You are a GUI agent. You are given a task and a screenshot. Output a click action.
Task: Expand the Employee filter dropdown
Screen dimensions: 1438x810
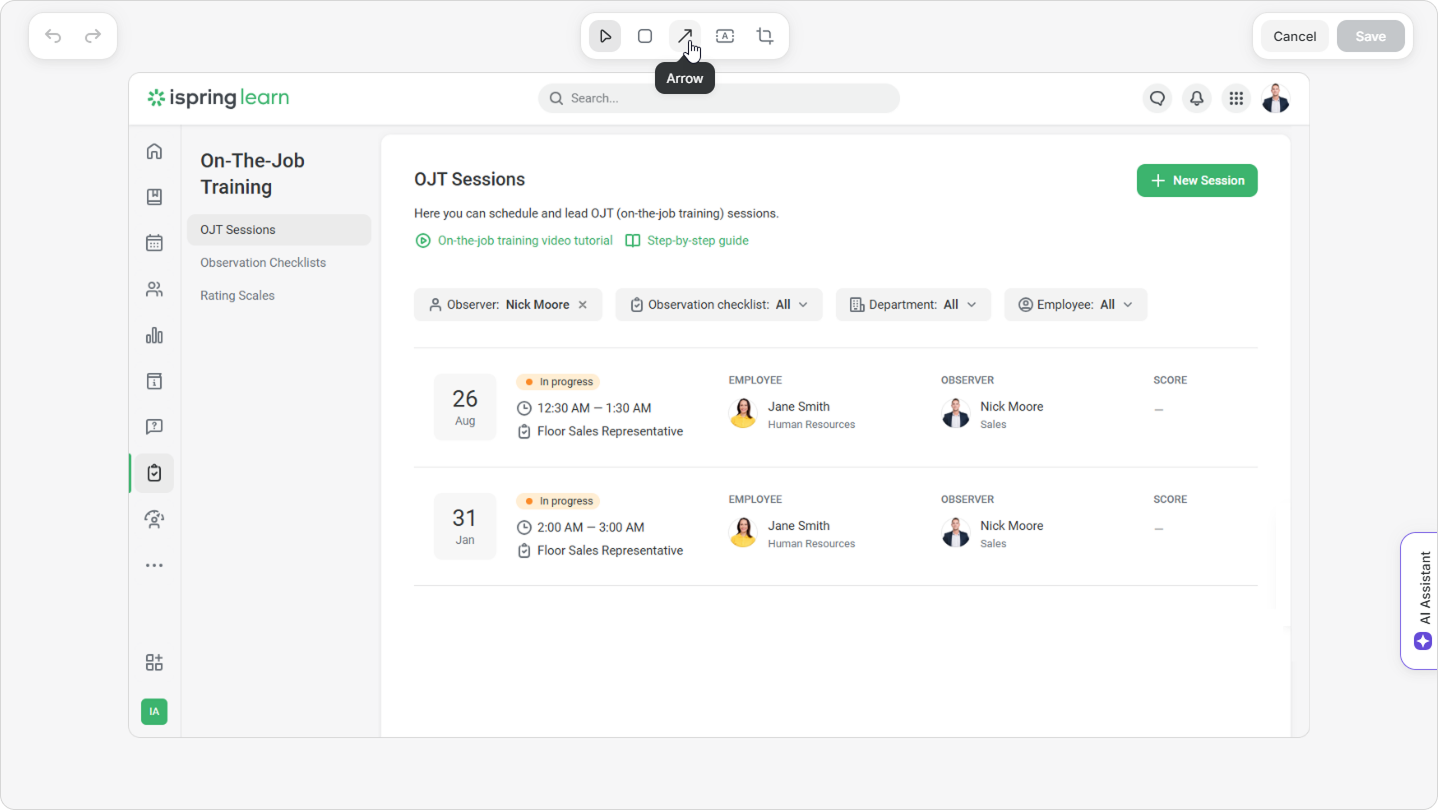pos(1075,305)
